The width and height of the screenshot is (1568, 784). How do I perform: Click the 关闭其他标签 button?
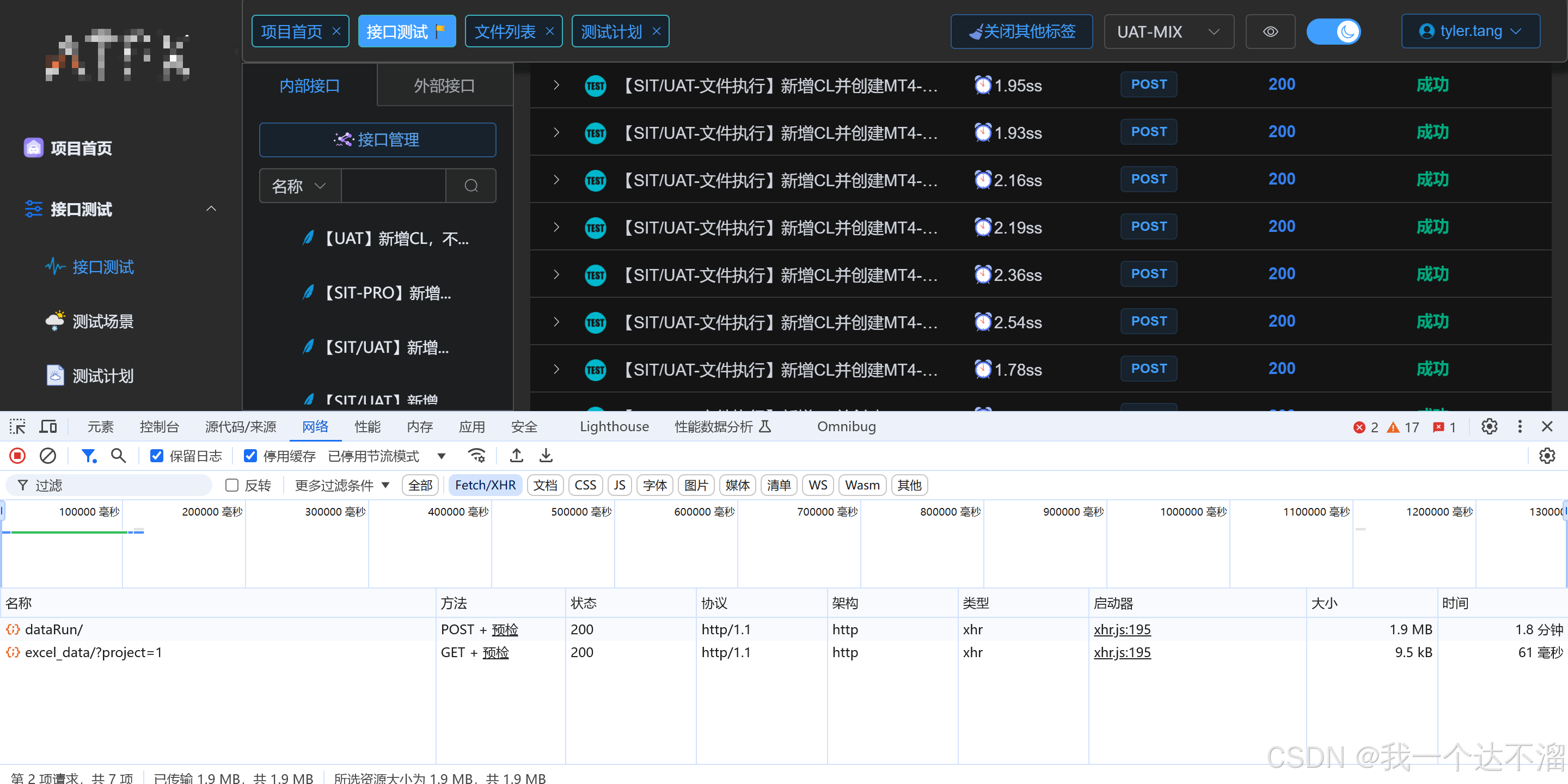[1021, 32]
